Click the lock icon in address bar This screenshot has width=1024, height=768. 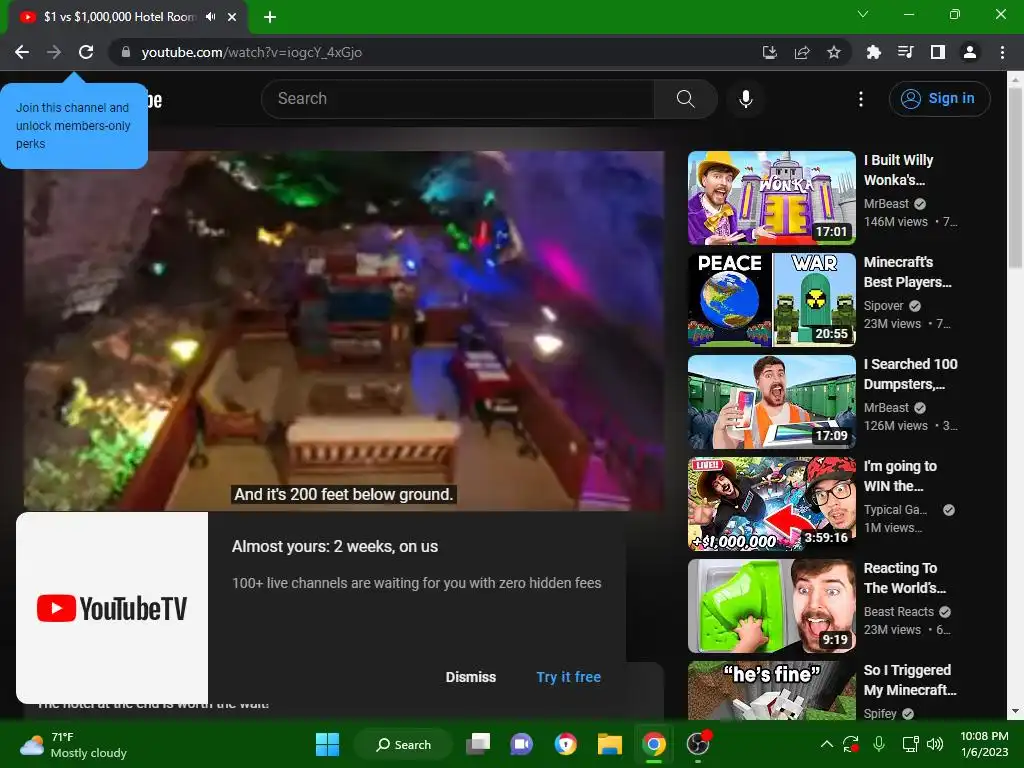click(126, 52)
